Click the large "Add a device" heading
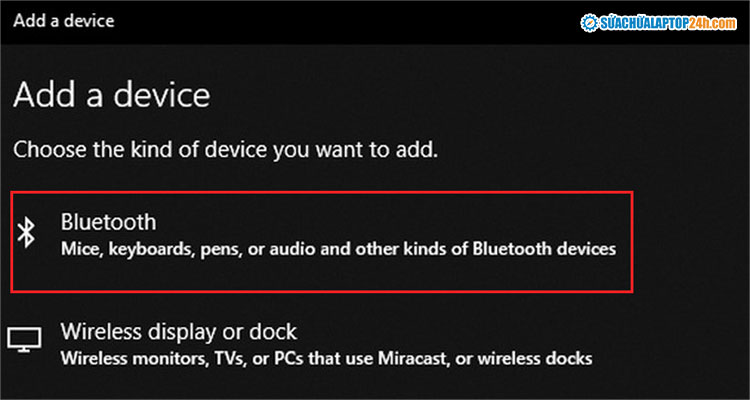 coord(111,96)
